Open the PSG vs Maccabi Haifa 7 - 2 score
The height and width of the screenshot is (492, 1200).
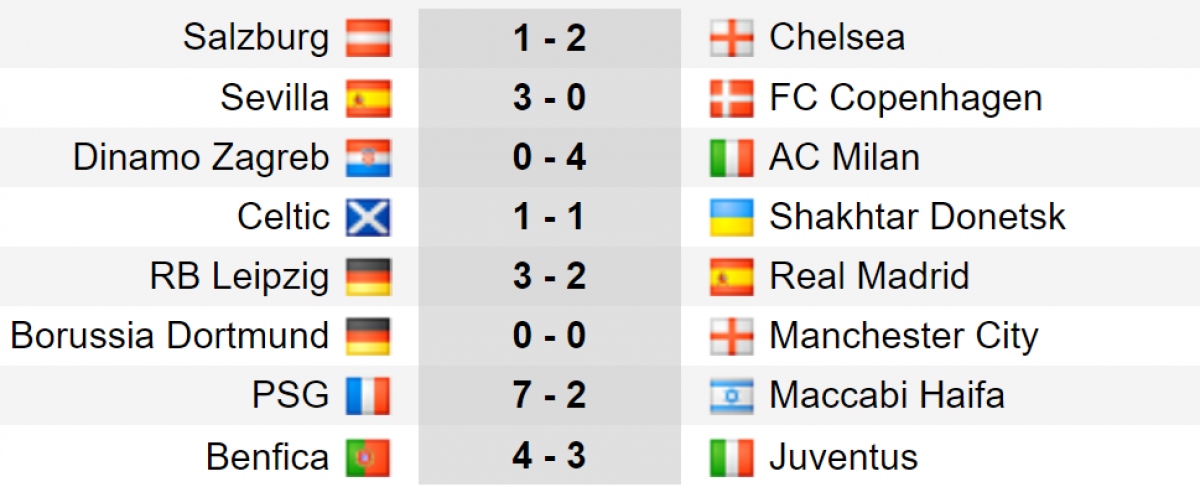549,397
